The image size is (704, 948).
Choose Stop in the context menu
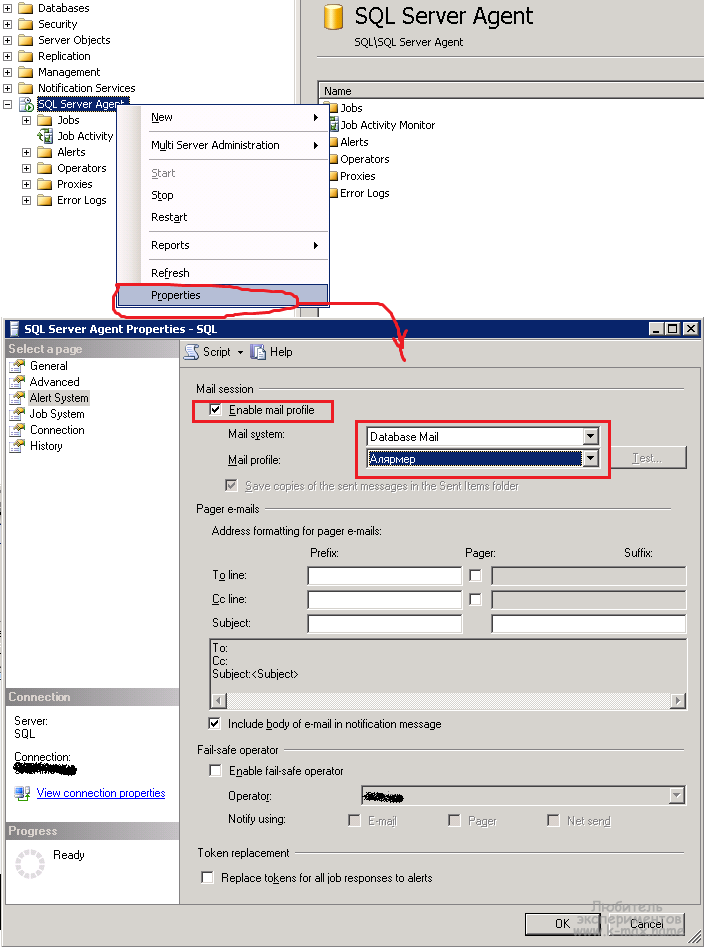[235, 195]
